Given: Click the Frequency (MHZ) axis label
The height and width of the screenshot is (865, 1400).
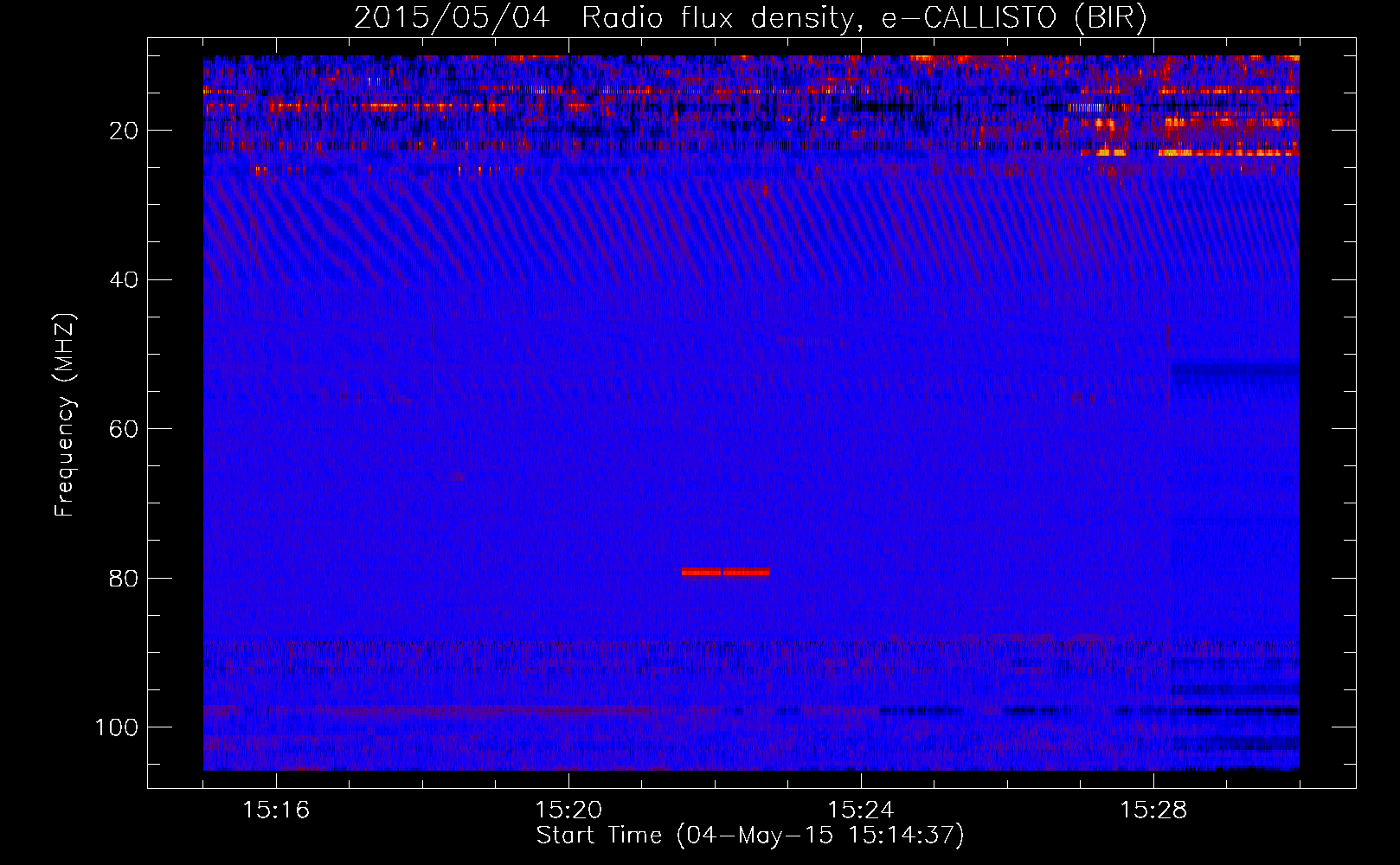Looking at the screenshot, I should (x=65, y=414).
